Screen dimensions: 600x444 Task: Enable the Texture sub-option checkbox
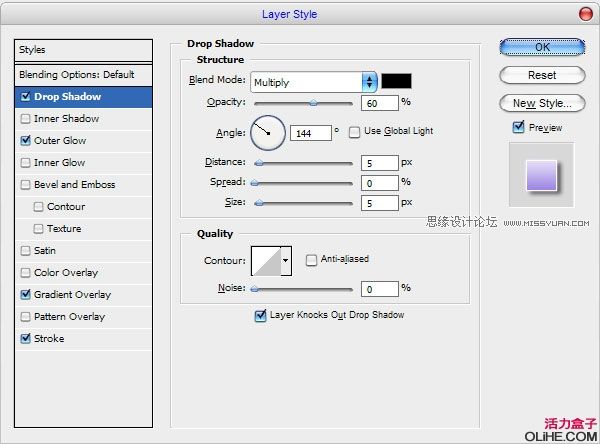point(38,229)
